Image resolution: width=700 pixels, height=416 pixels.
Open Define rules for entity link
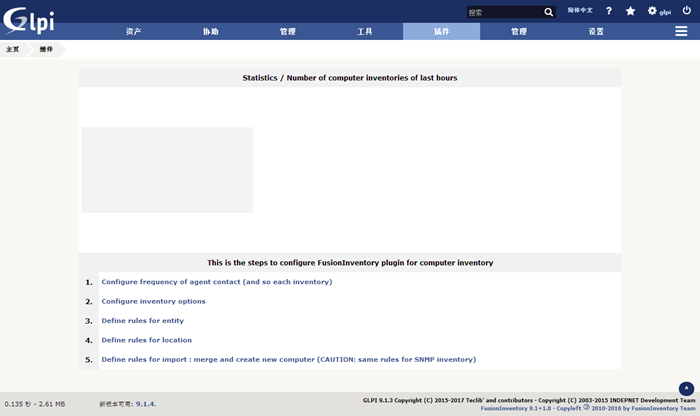click(142, 320)
